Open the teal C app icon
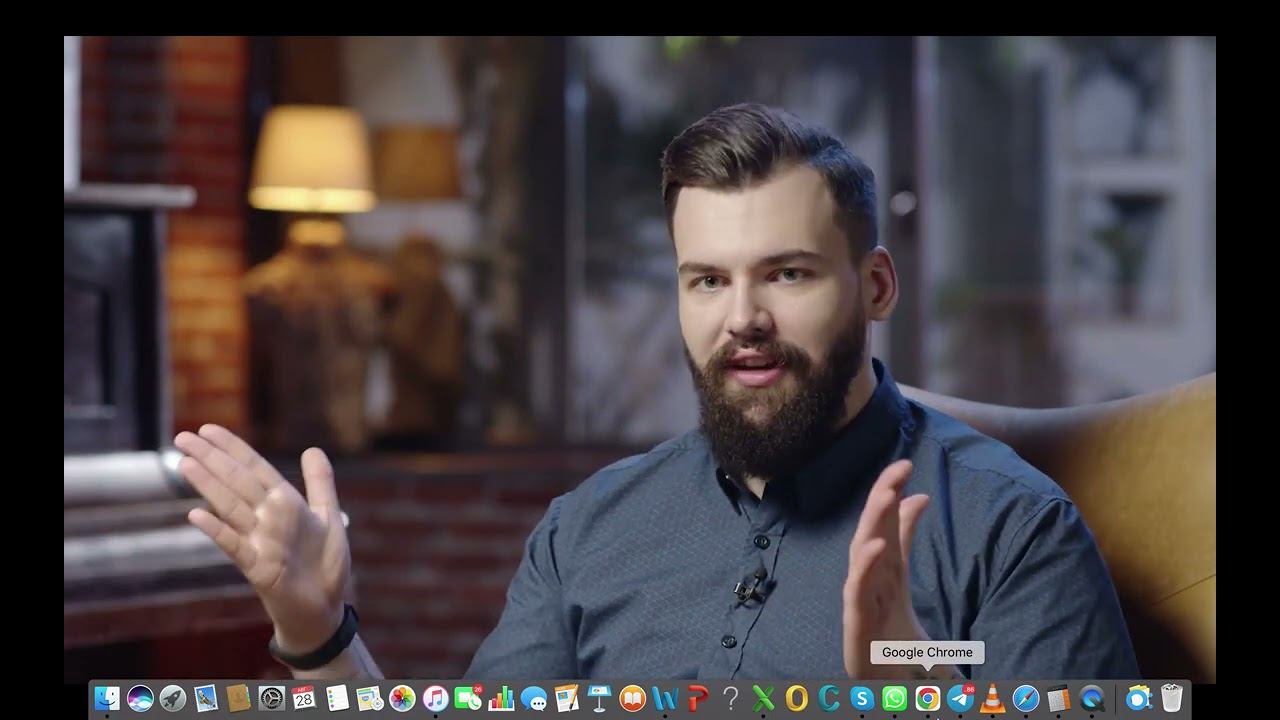The height and width of the screenshot is (720, 1280). coord(829,698)
